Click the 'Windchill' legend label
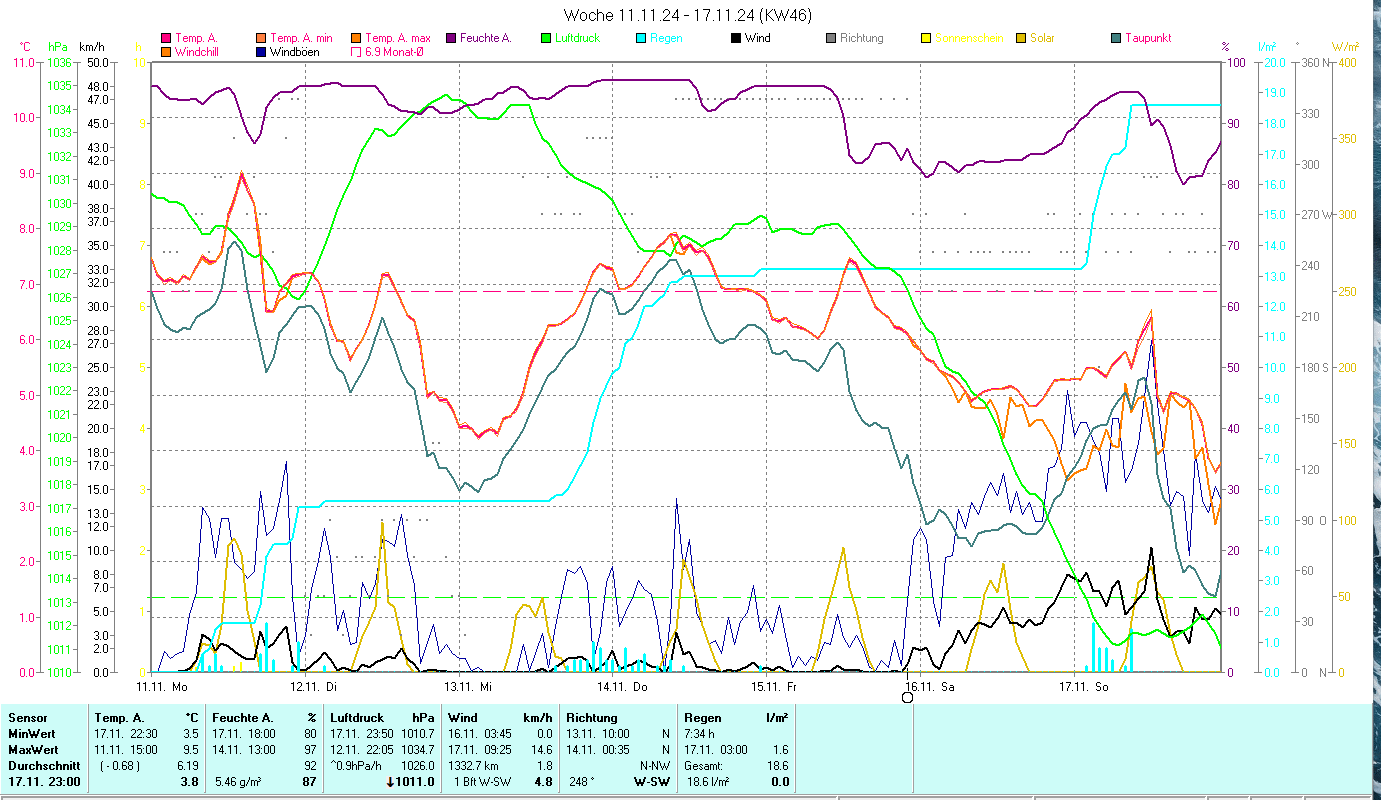Screen dimensions: 1381x800 (198, 51)
